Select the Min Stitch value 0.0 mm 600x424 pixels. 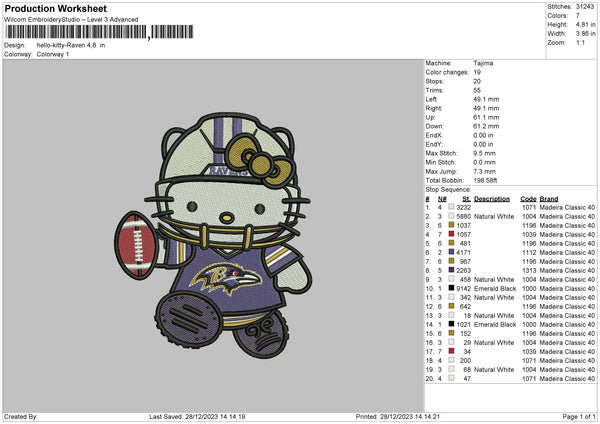click(484, 162)
